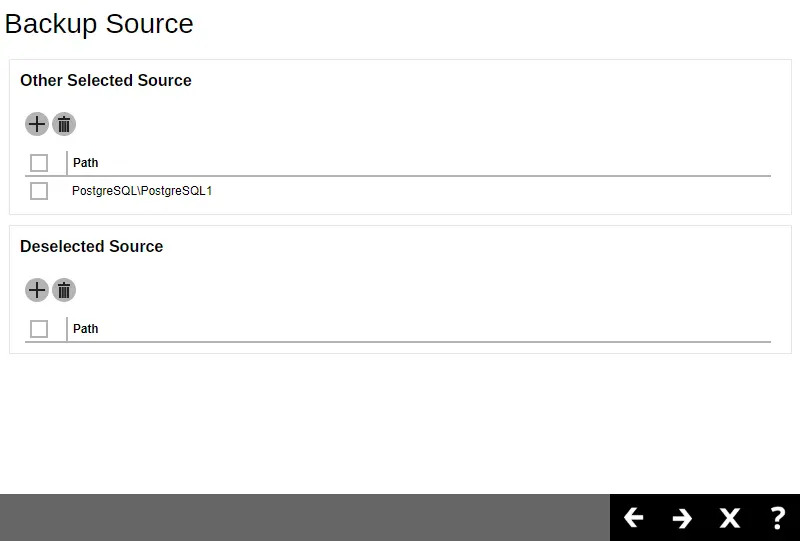Open help with the question mark icon

tap(777, 517)
